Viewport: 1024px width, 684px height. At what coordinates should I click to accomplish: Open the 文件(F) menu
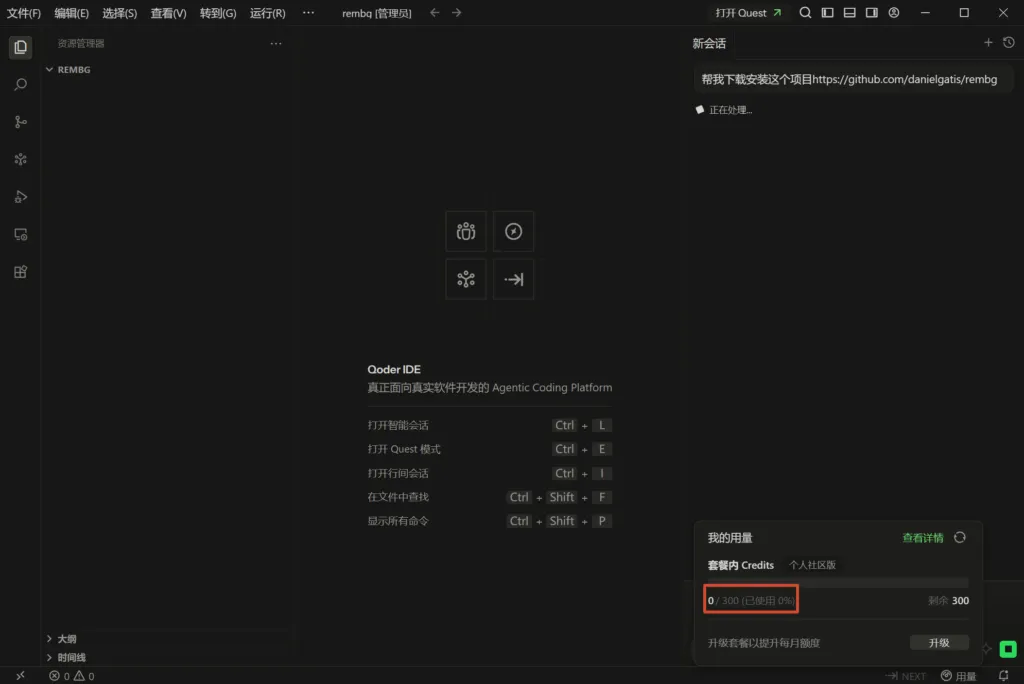pos(24,13)
